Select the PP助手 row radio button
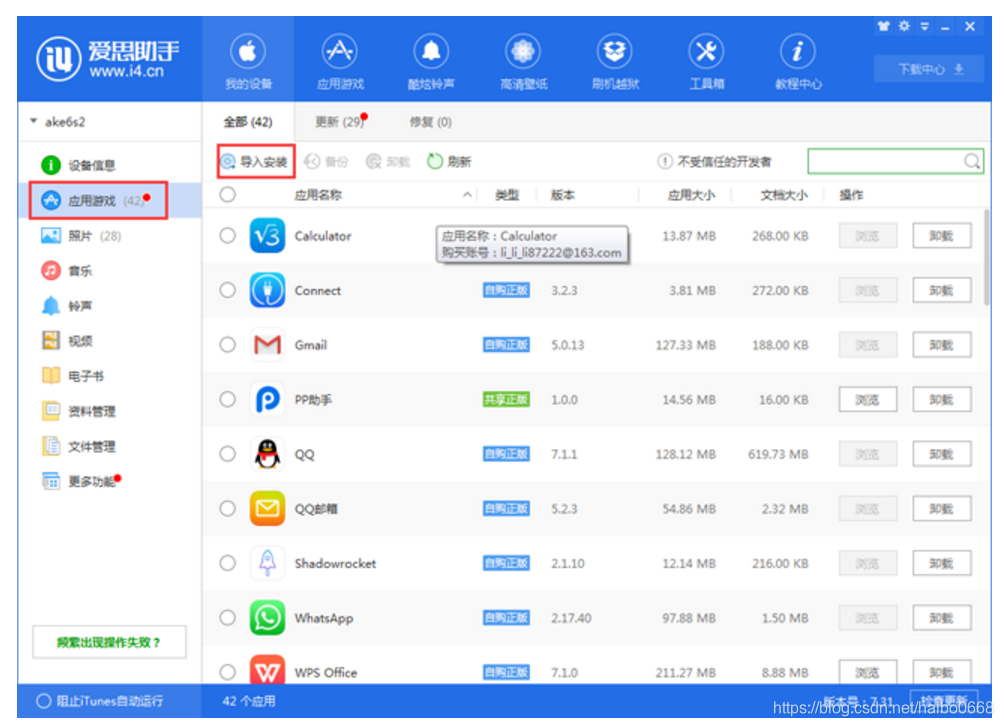The height and width of the screenshot is (727, 1004). click(x=227, y=399)
